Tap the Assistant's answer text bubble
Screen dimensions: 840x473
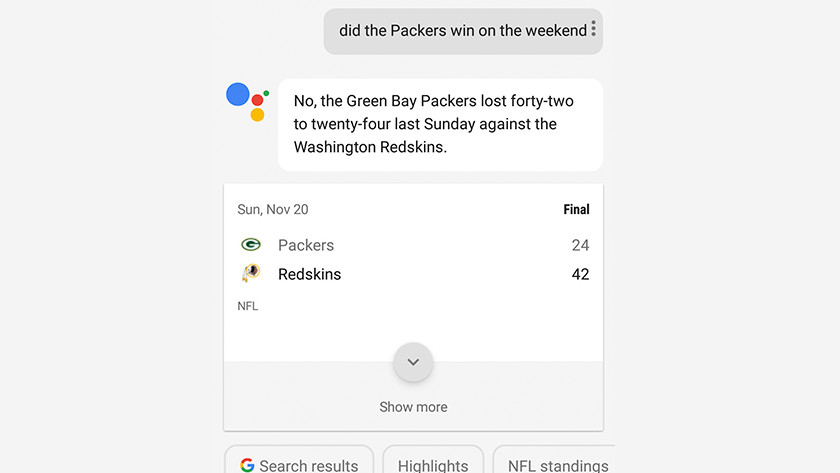point(440,124)
